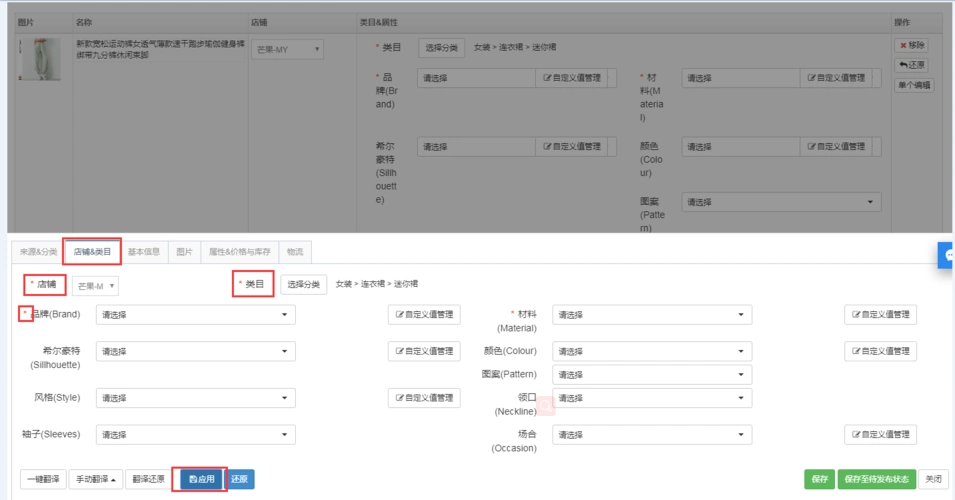
Task: Click the 选择分类 button in editor panel
Action: [x=304, y=285]
